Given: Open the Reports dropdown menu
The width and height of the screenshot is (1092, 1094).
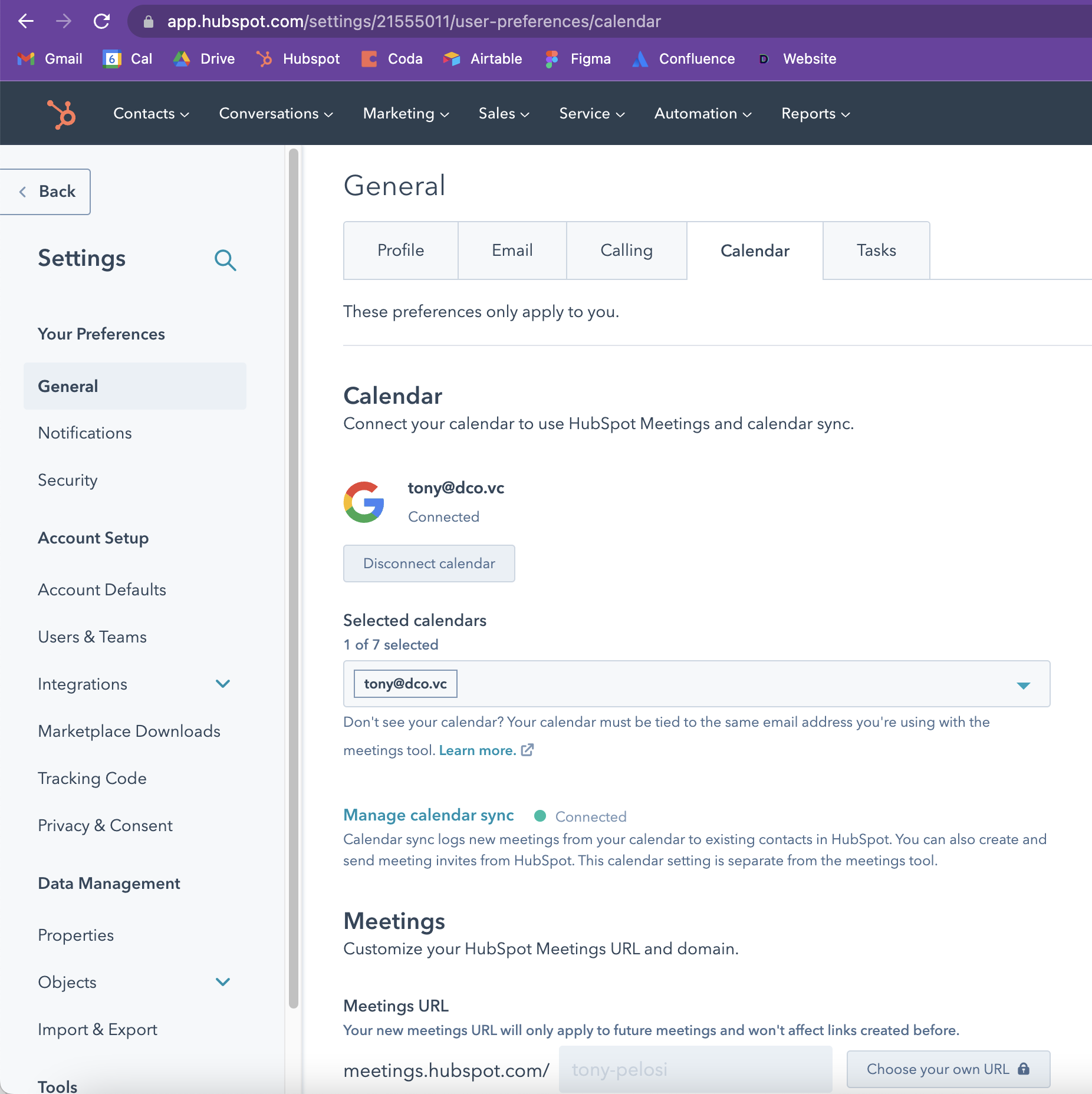Looking at the screenshot, I should click(x=815, y=113).
